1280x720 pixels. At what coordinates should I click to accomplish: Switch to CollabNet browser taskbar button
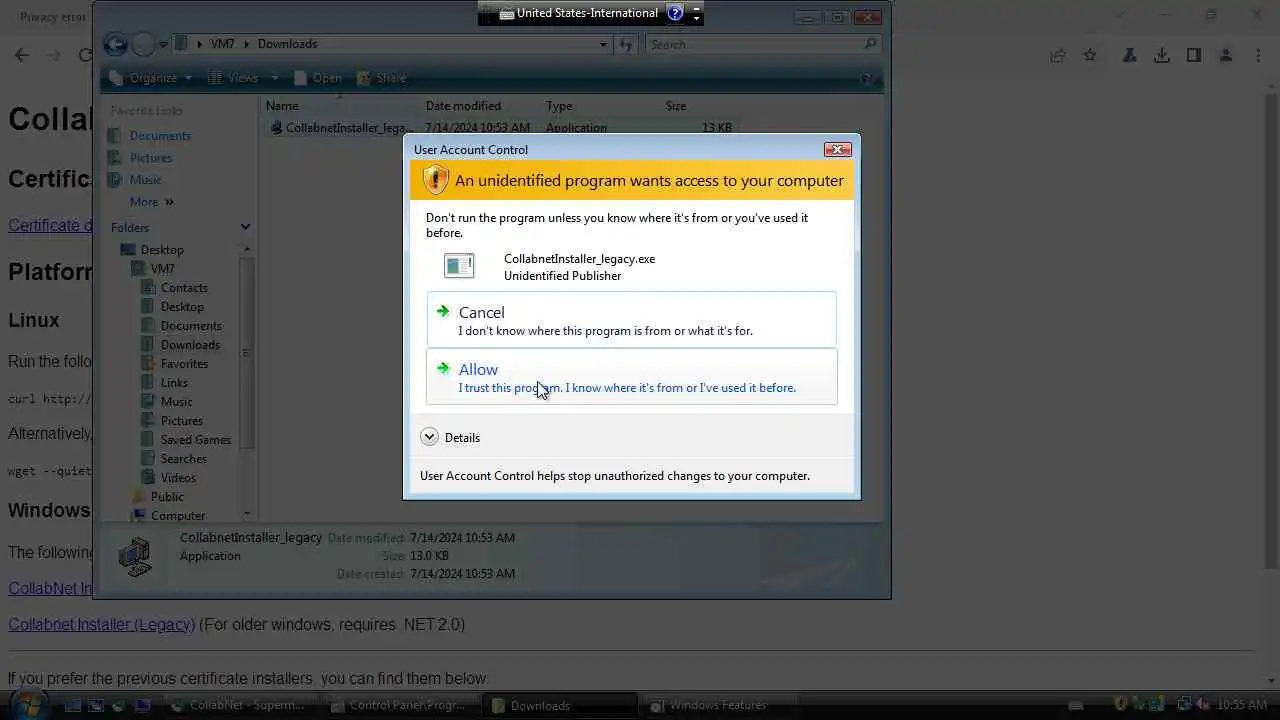[x=240, y=705]
